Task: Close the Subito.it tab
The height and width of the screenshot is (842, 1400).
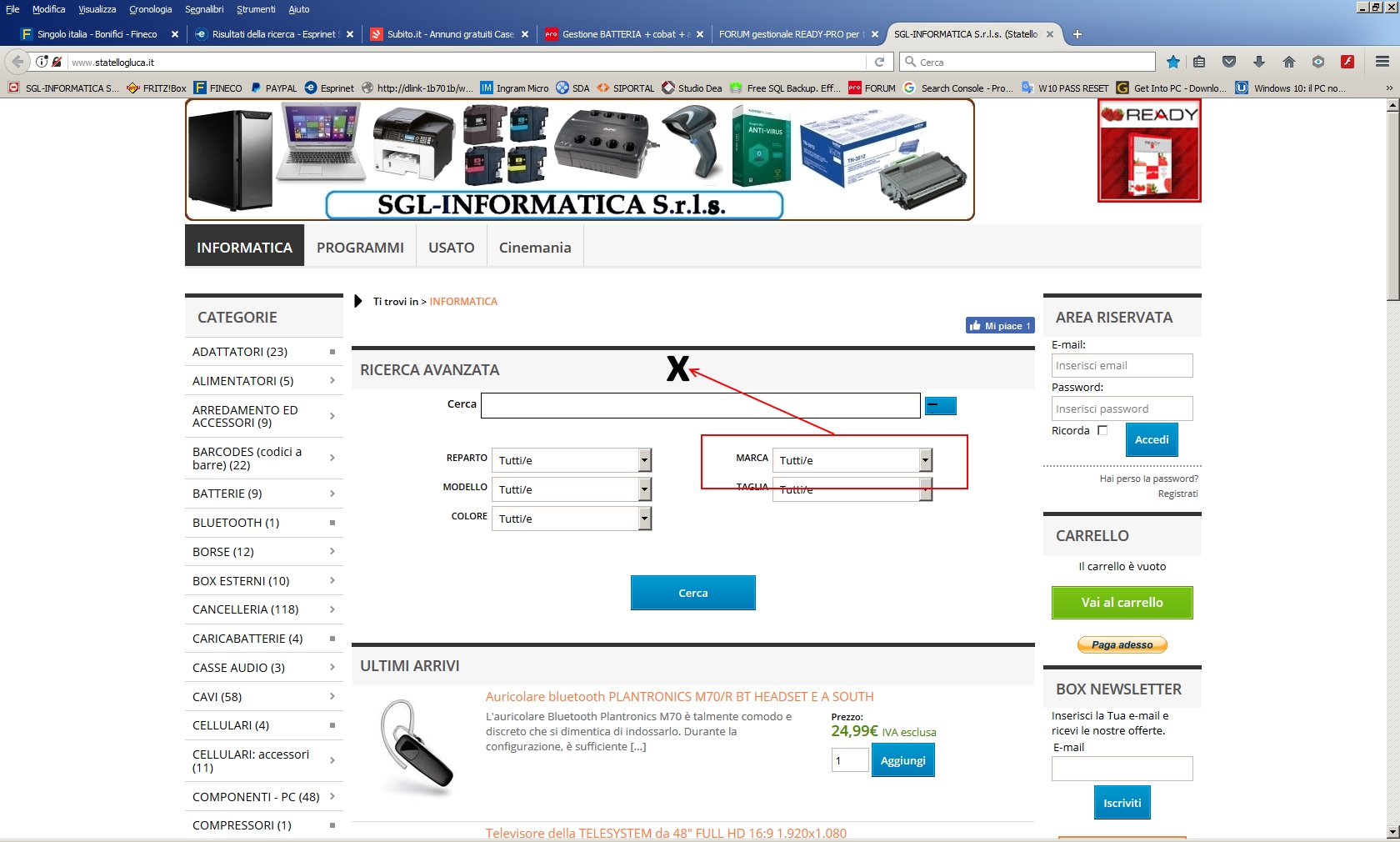Action: point(525,34)
